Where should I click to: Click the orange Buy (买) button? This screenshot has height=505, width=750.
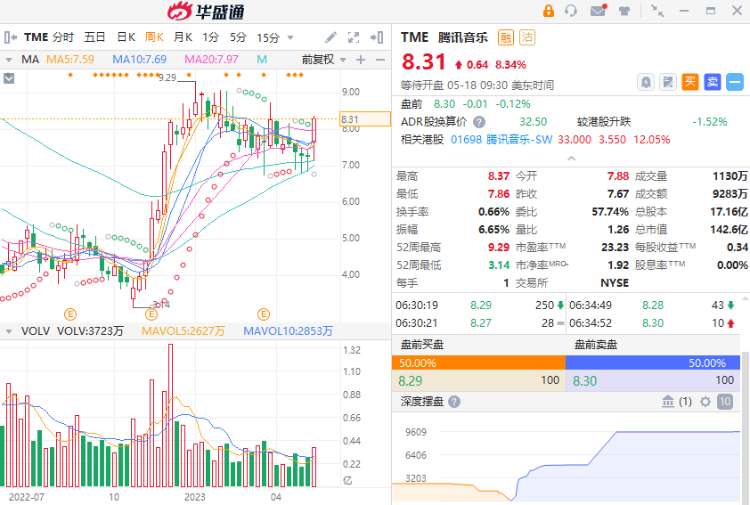(690, 82)
